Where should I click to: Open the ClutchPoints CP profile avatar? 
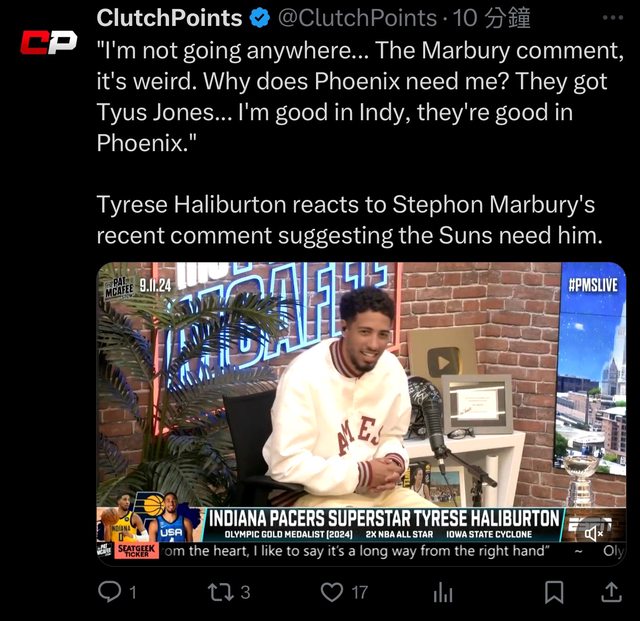click(x=49, y=42)
